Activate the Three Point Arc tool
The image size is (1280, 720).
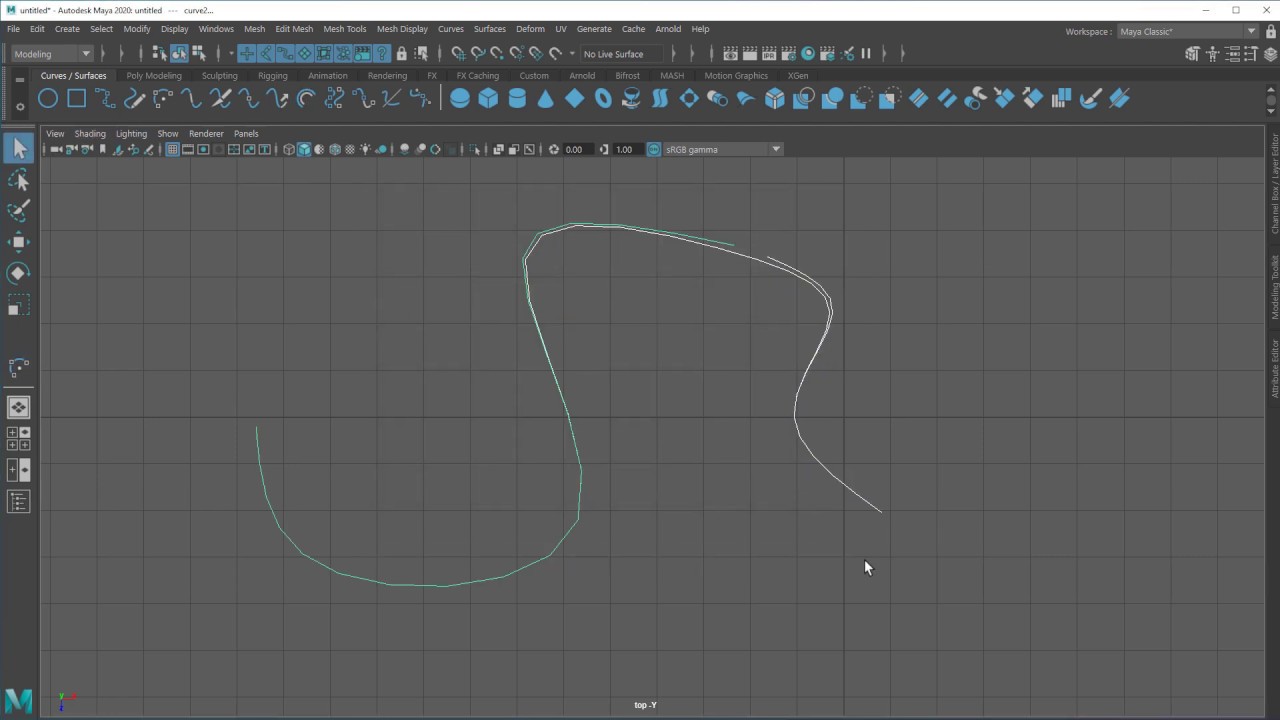pyautogui.click(x=162, y=98)
